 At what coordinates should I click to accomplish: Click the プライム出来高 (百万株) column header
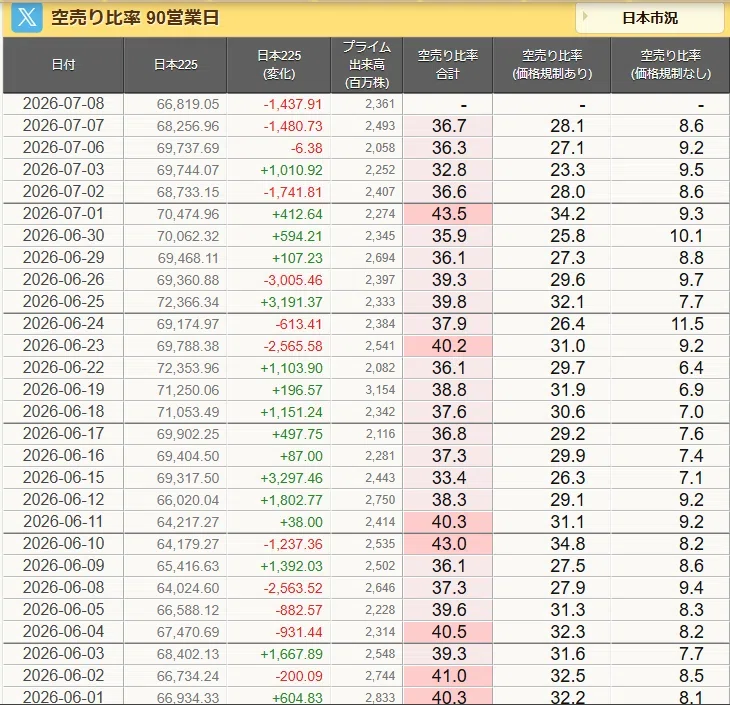(x=367, y=65)
